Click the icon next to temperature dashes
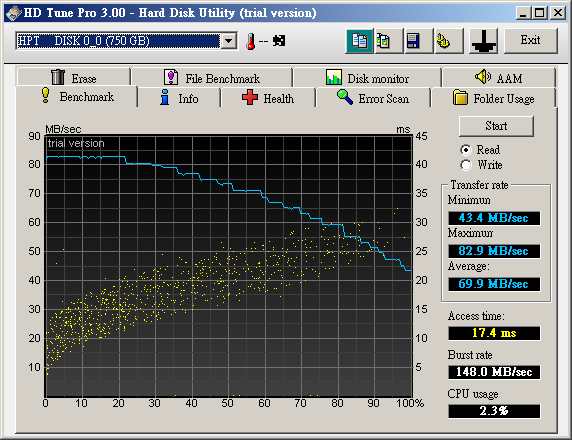Screen dimensions: 572x440 tap(279, 41)
